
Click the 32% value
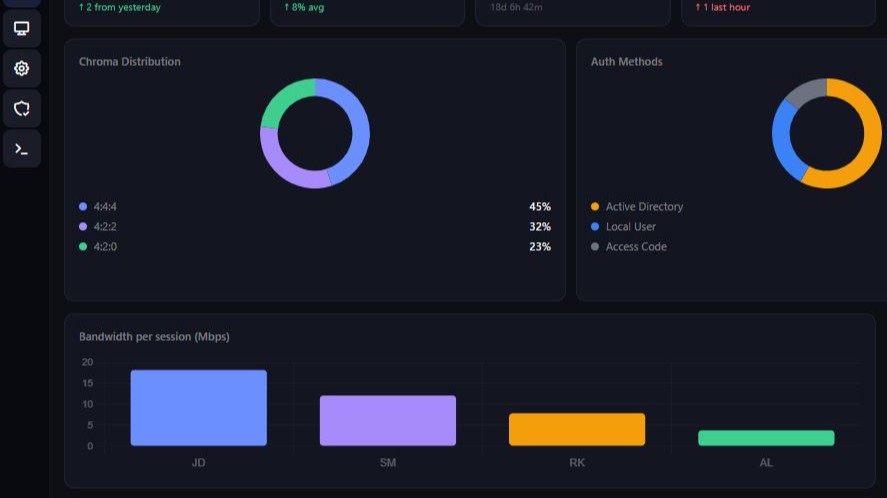point(540,226)
